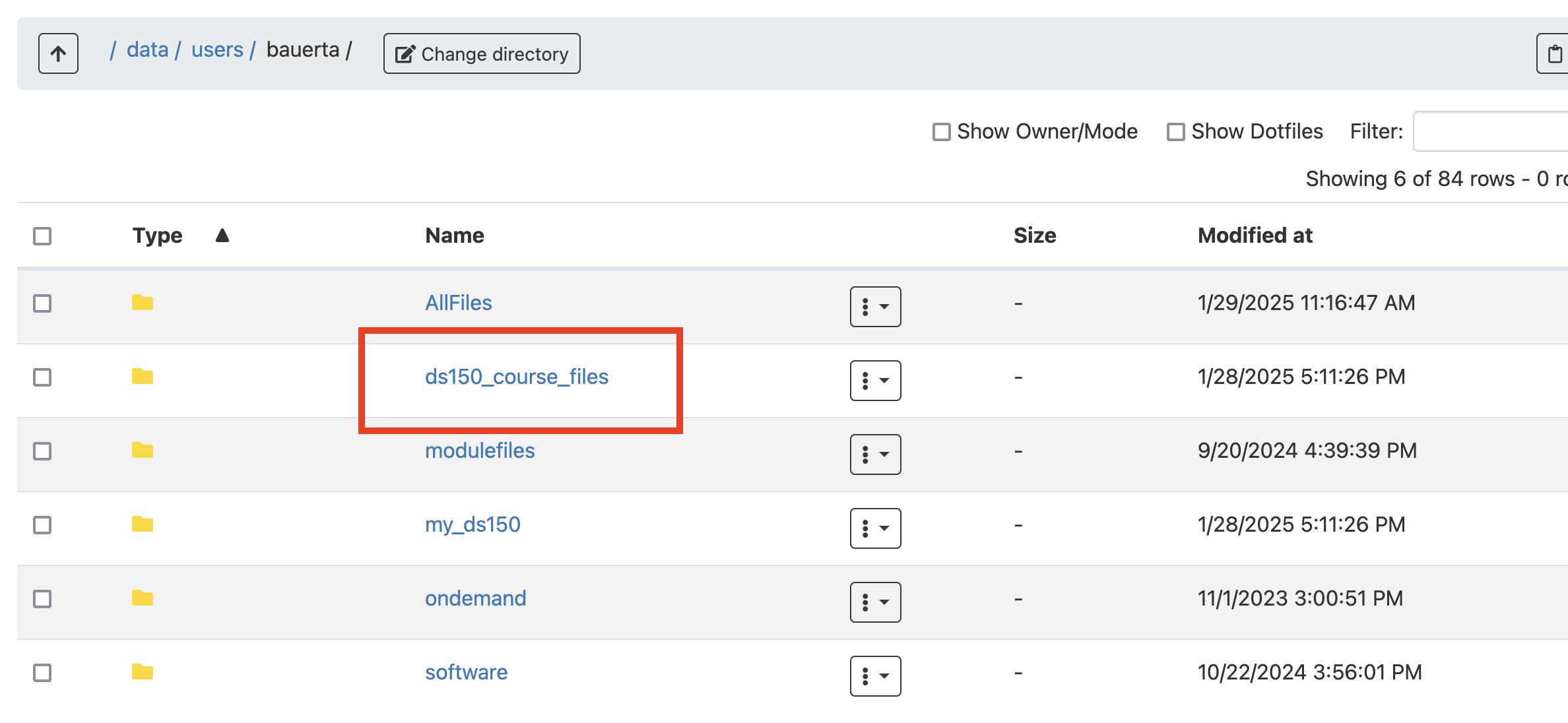Screen dimensions: 1568x723
Task: Enable Show Dotfiles
Action: pyautogui.click(x=1175, y=131)
